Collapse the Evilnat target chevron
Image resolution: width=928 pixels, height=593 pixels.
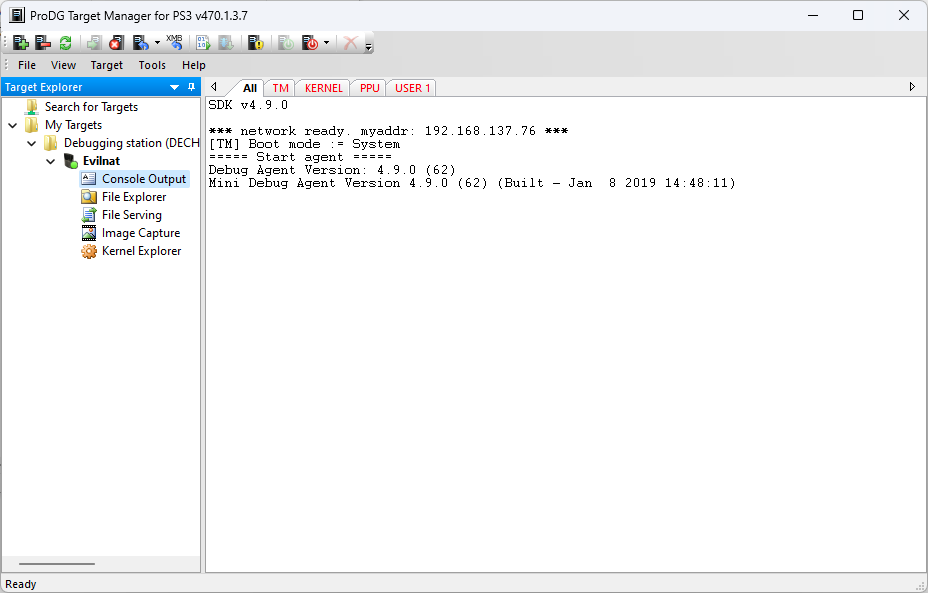[50, 161]
